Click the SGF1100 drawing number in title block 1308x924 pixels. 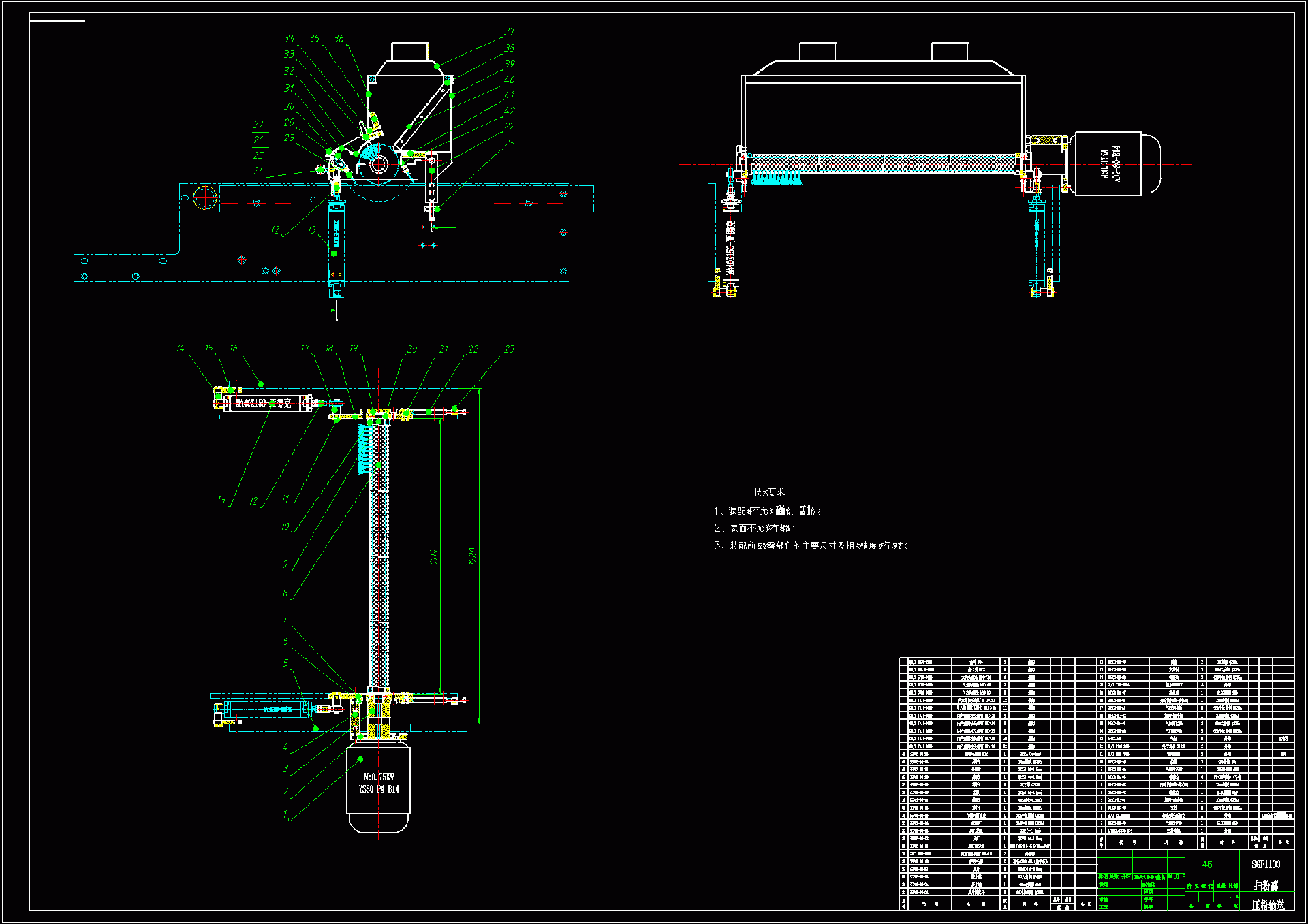click(x=1266, y=864)
